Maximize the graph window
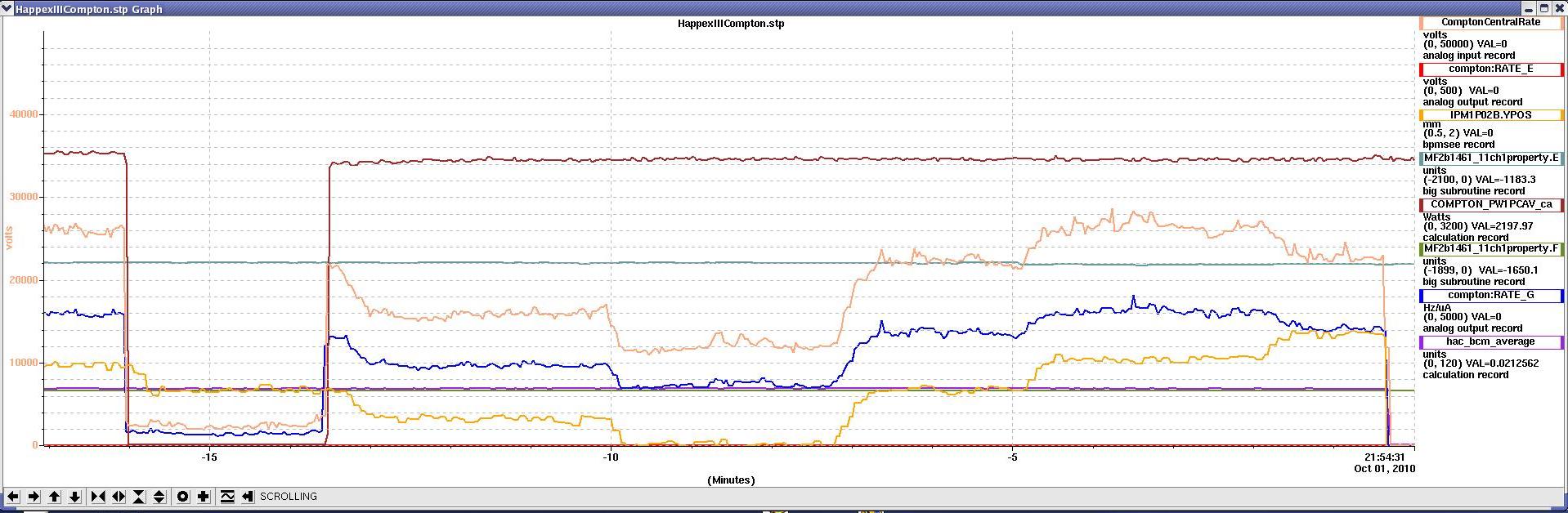1568x513 pixels. click(1544, 8)
